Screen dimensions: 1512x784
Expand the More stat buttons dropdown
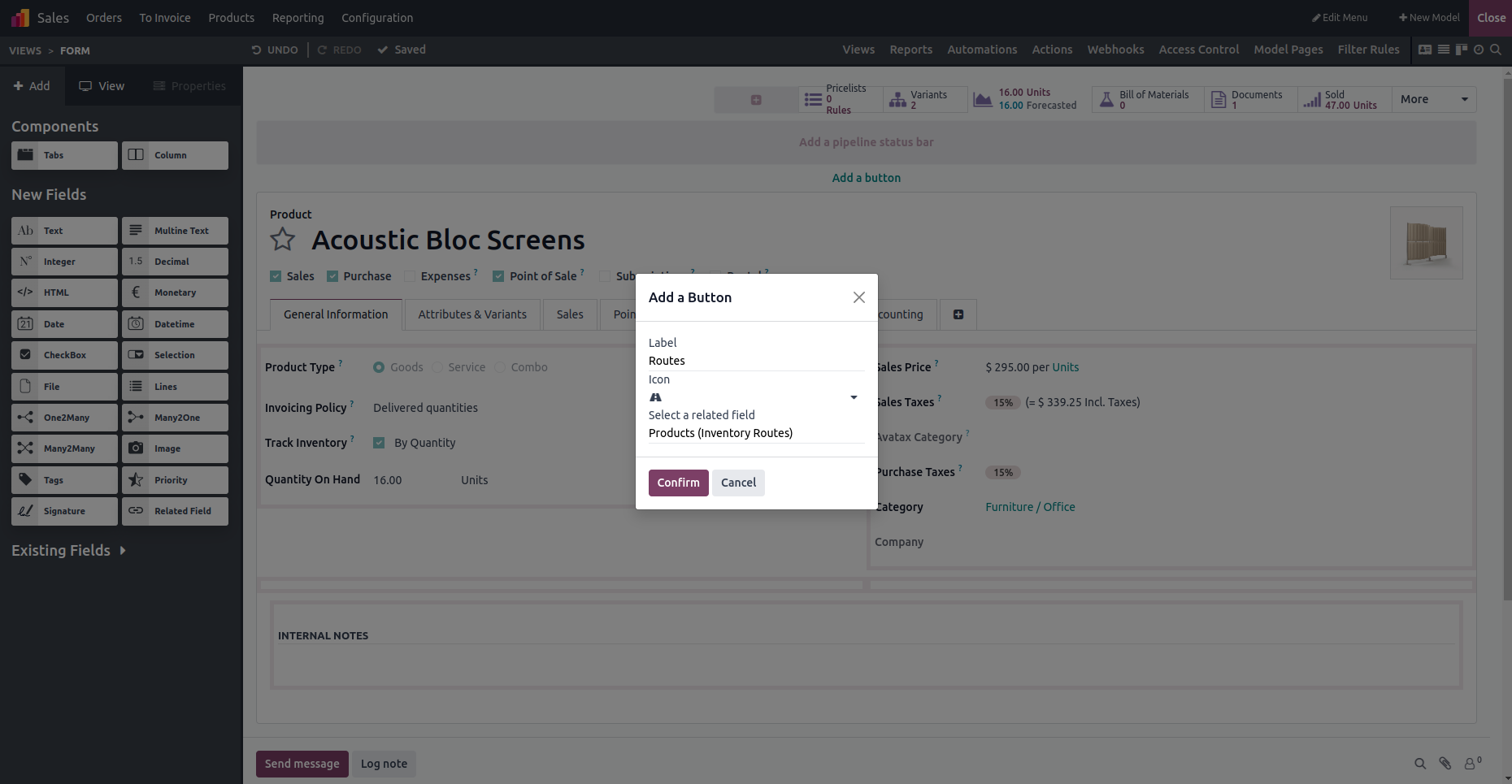[1433, 99]
